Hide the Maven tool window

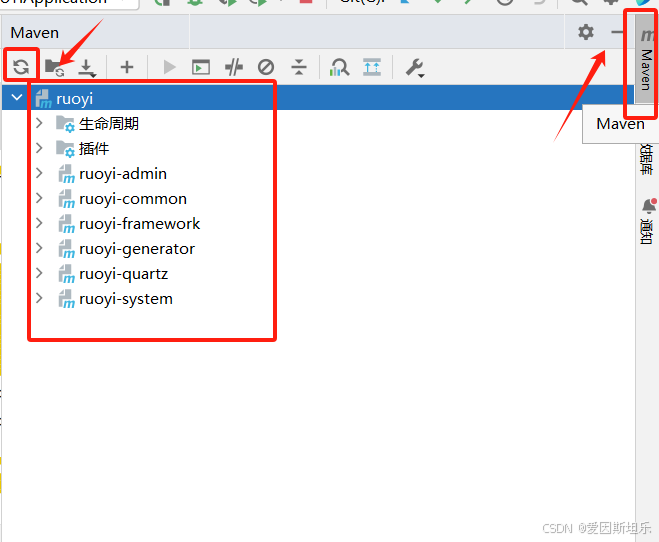pos(617,32)
